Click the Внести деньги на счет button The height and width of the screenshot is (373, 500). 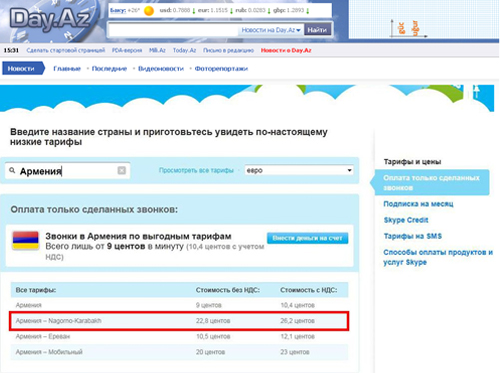coord(307,238)
